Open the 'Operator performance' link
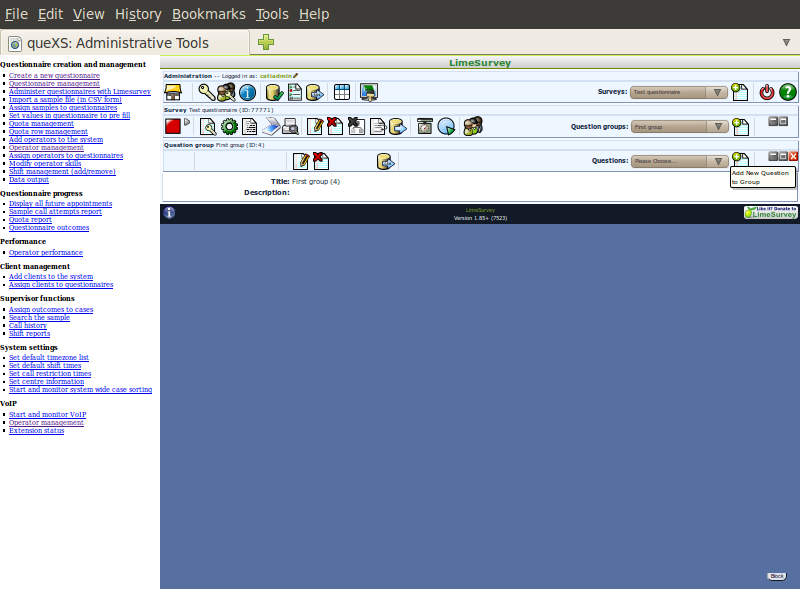This screenshot has width=800, height=589. (x=46, y=253)
